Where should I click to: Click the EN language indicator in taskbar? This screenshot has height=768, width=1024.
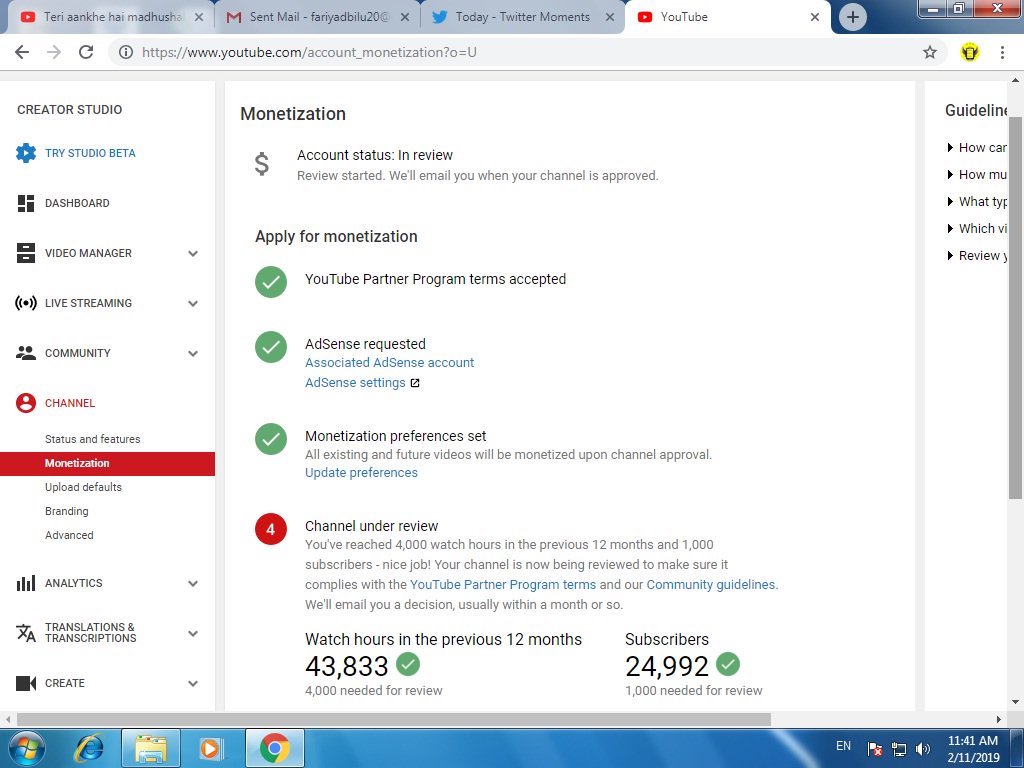point(843,746)
